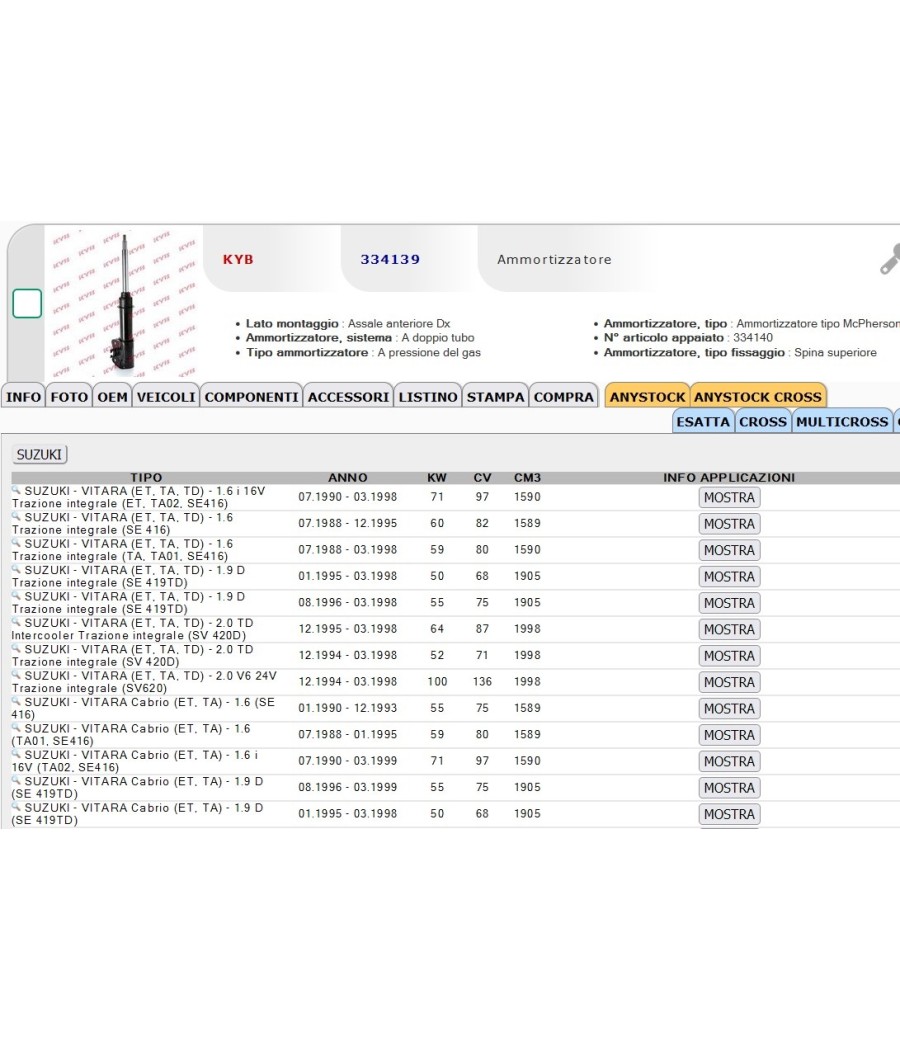Click the KYB brand name
The width and height of the screenshot is (900, 1050).
click(x=238, y=259)
